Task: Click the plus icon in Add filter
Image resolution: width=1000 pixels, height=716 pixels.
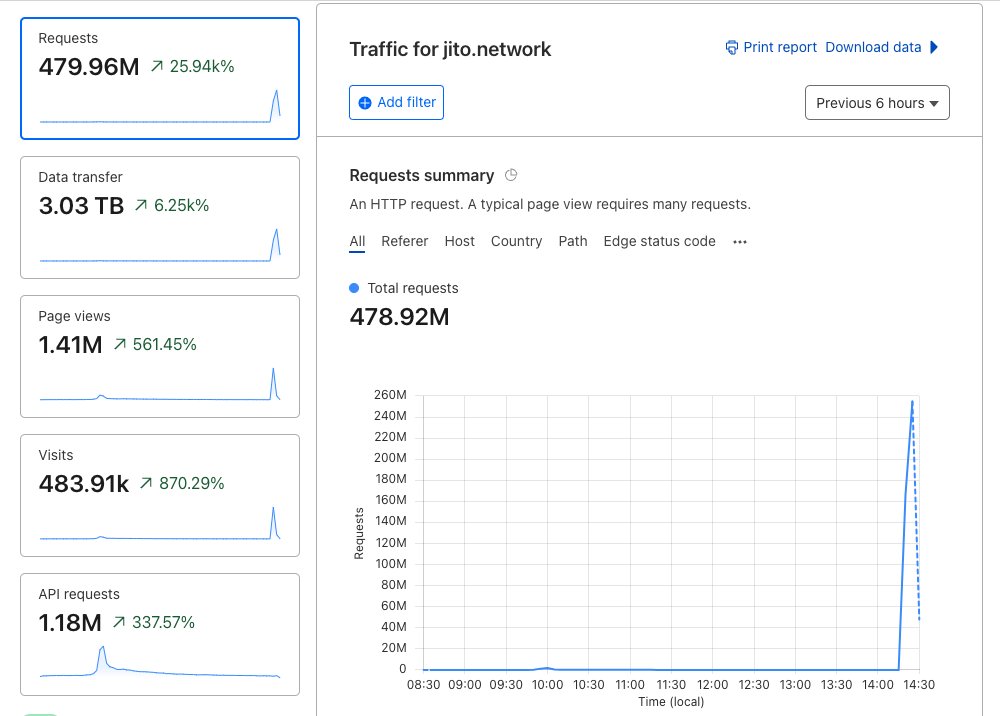Action: pos(365,103)
